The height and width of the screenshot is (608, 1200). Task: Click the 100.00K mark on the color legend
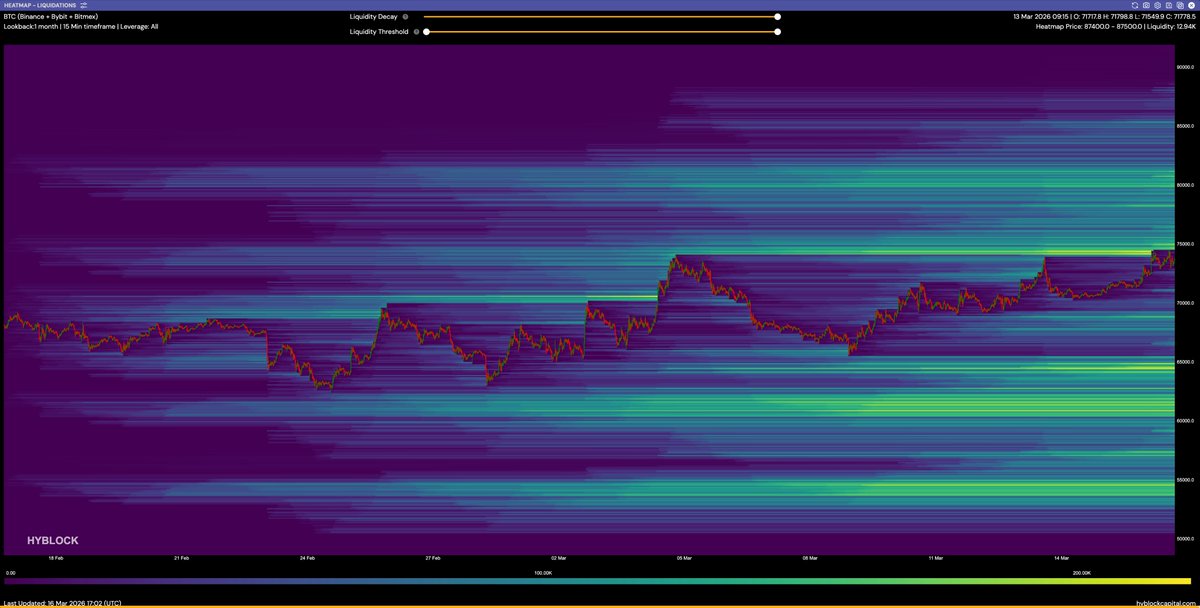[543, 573]
